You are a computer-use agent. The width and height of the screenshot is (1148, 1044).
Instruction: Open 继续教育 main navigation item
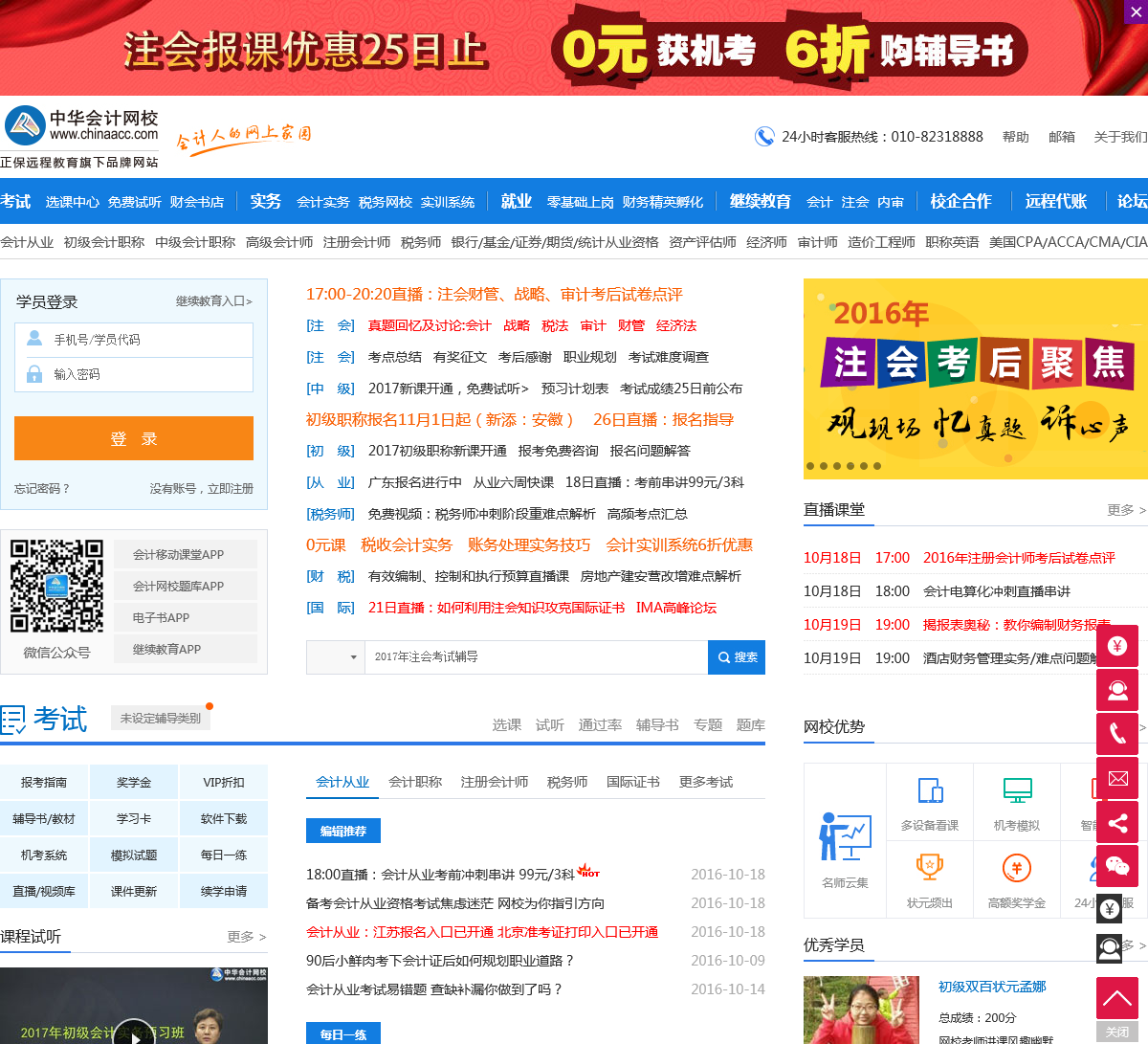[761, 201]
